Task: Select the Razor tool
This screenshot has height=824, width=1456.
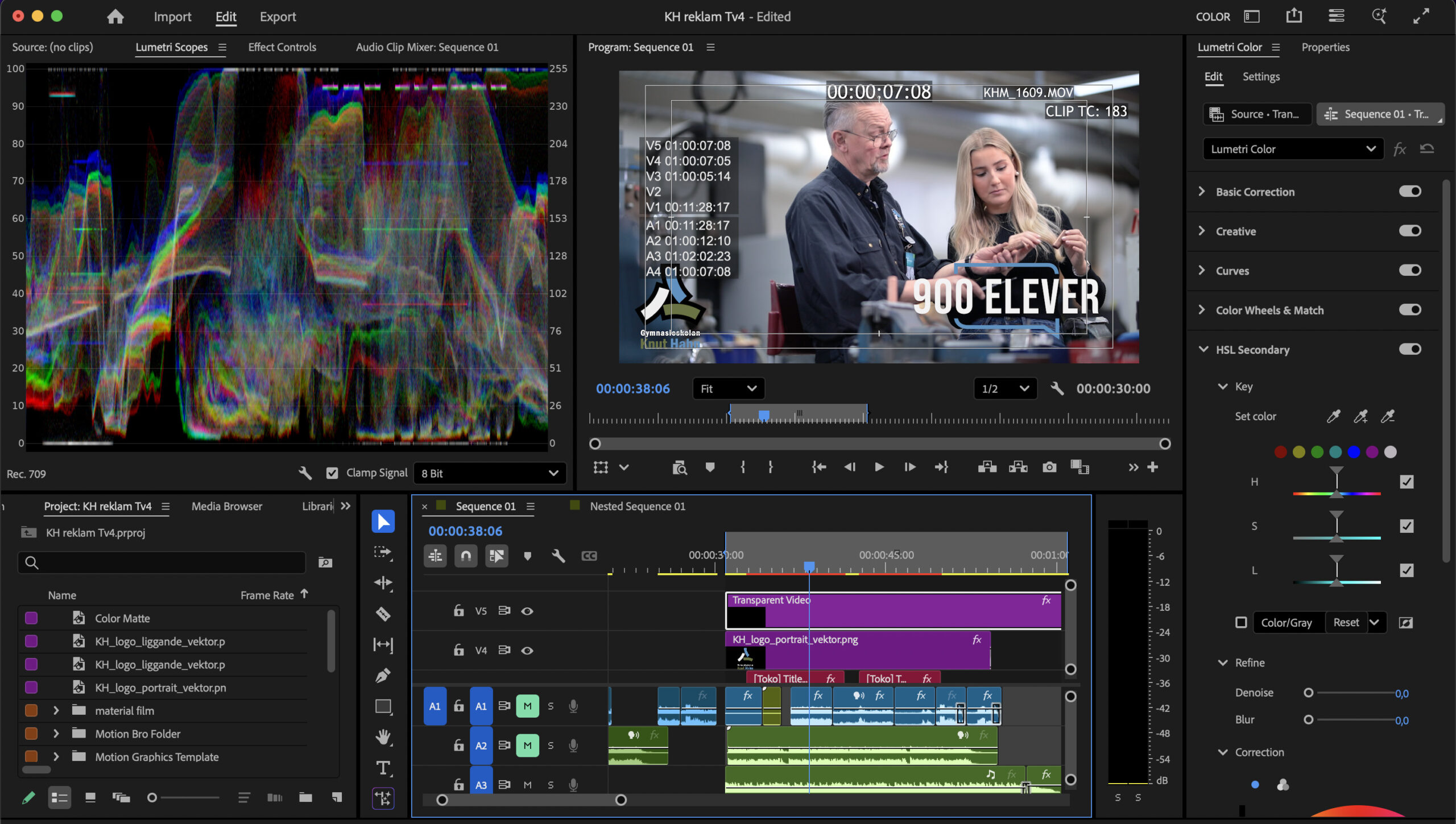Action: 383,614
